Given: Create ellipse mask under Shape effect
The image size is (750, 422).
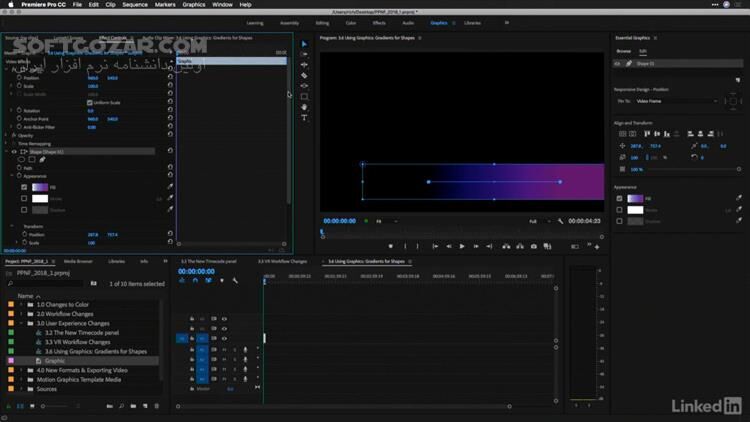Looking at the screenshot, I should tap(22, 159).
